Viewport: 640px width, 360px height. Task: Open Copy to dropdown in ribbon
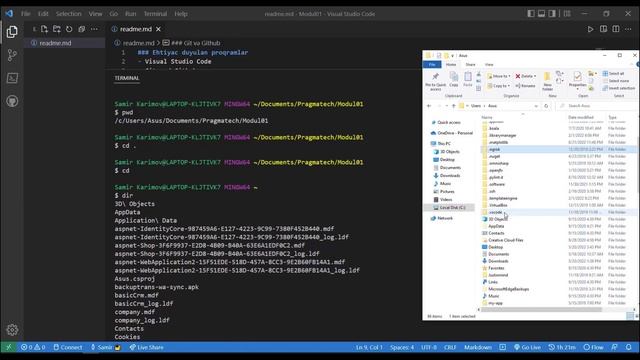498,86
